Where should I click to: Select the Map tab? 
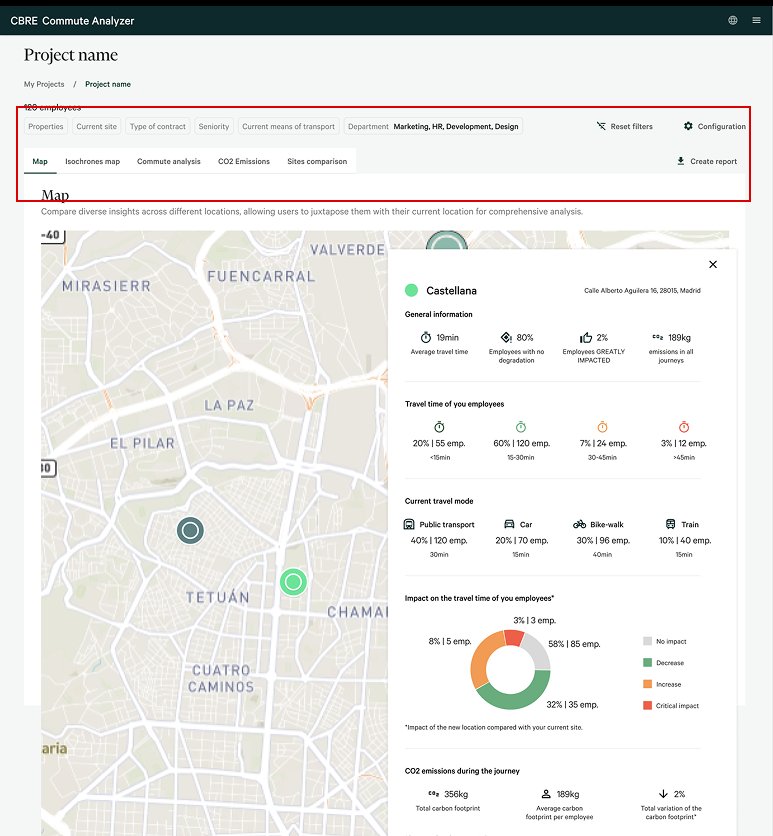click(40, 161)
